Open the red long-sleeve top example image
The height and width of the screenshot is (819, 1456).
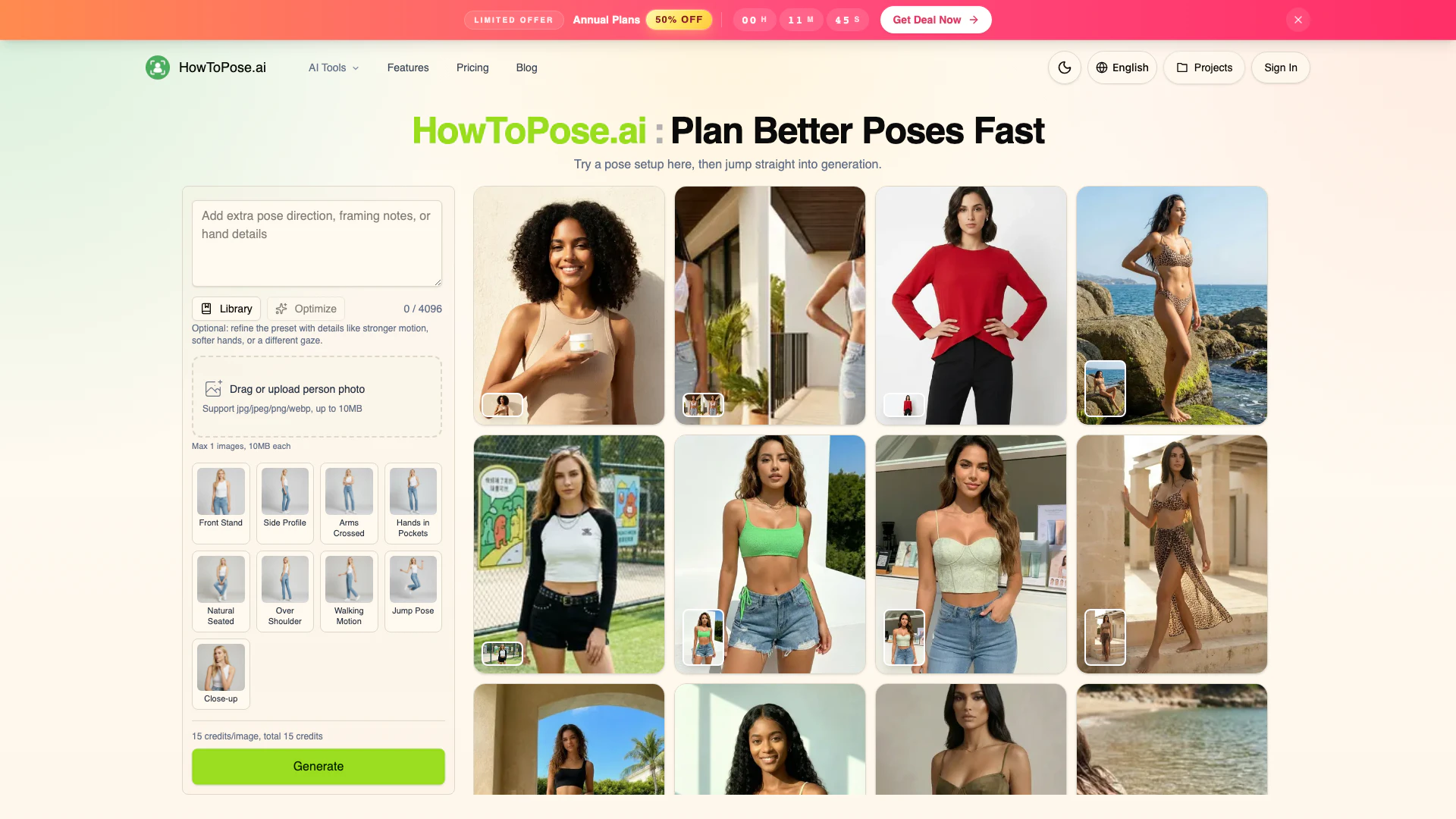pyautogui.click(x=971, y=306)
